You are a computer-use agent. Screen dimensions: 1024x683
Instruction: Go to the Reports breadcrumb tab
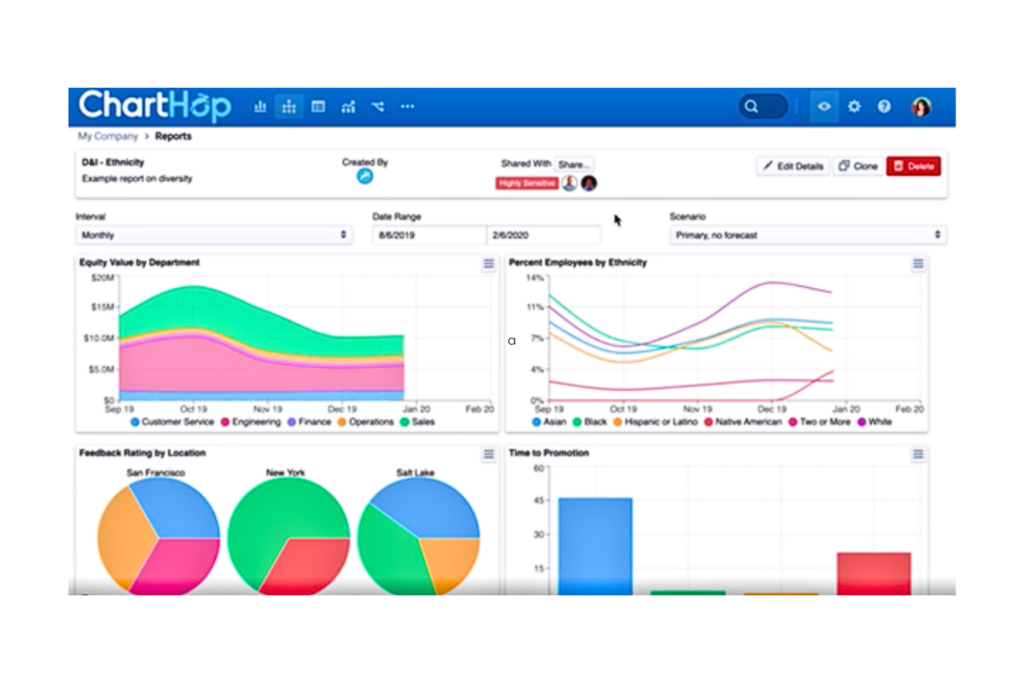tap(173, 136)
